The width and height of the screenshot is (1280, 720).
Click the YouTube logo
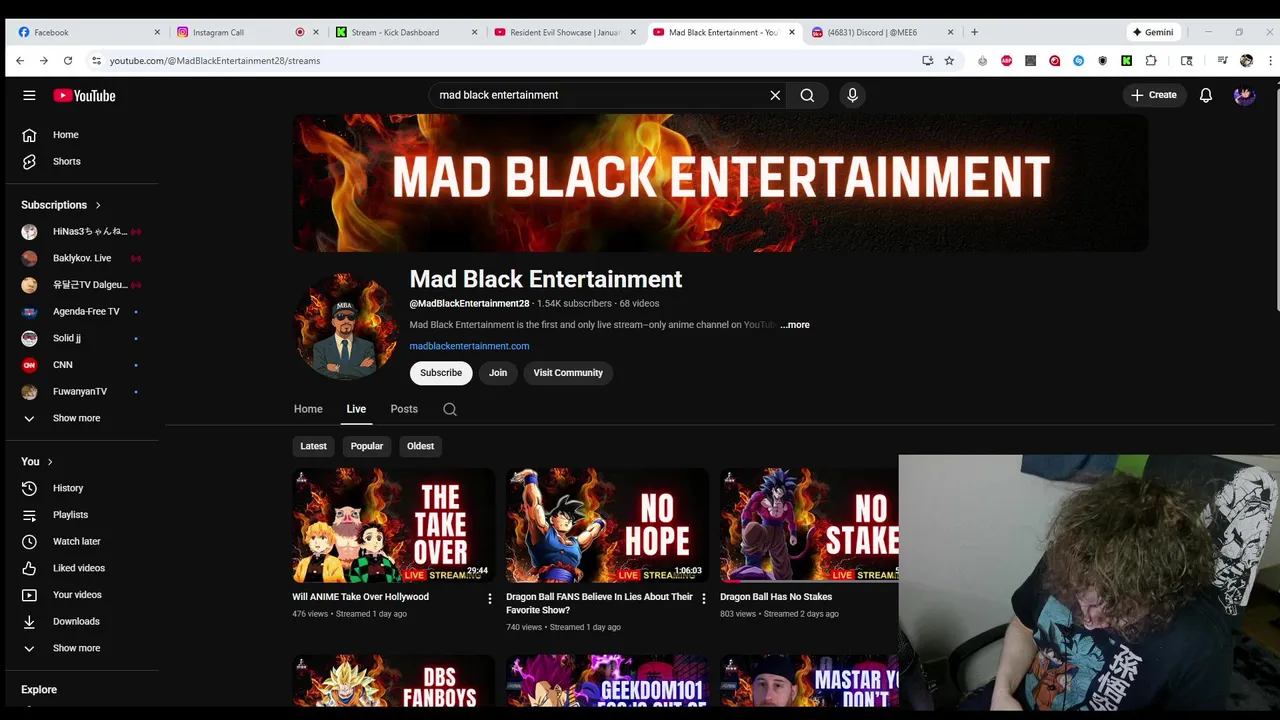84,95
